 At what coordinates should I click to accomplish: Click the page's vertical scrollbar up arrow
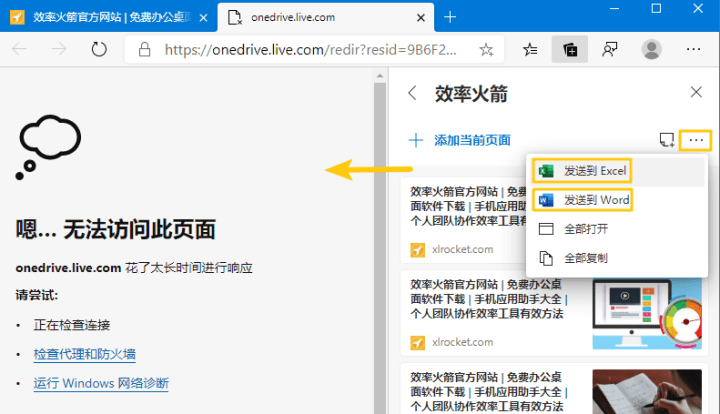coord(379,75)
